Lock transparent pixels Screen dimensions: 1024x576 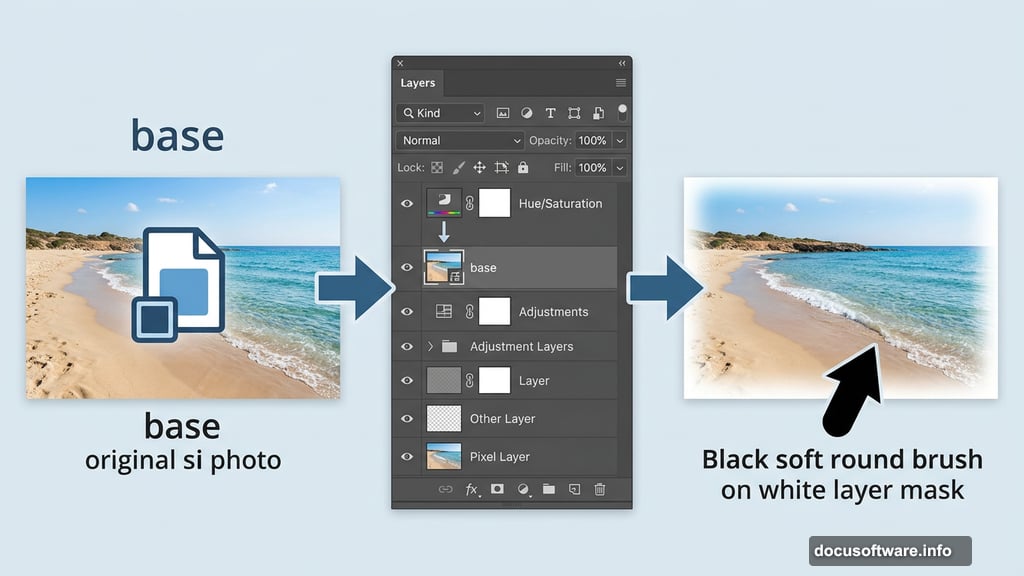[436, 167]
